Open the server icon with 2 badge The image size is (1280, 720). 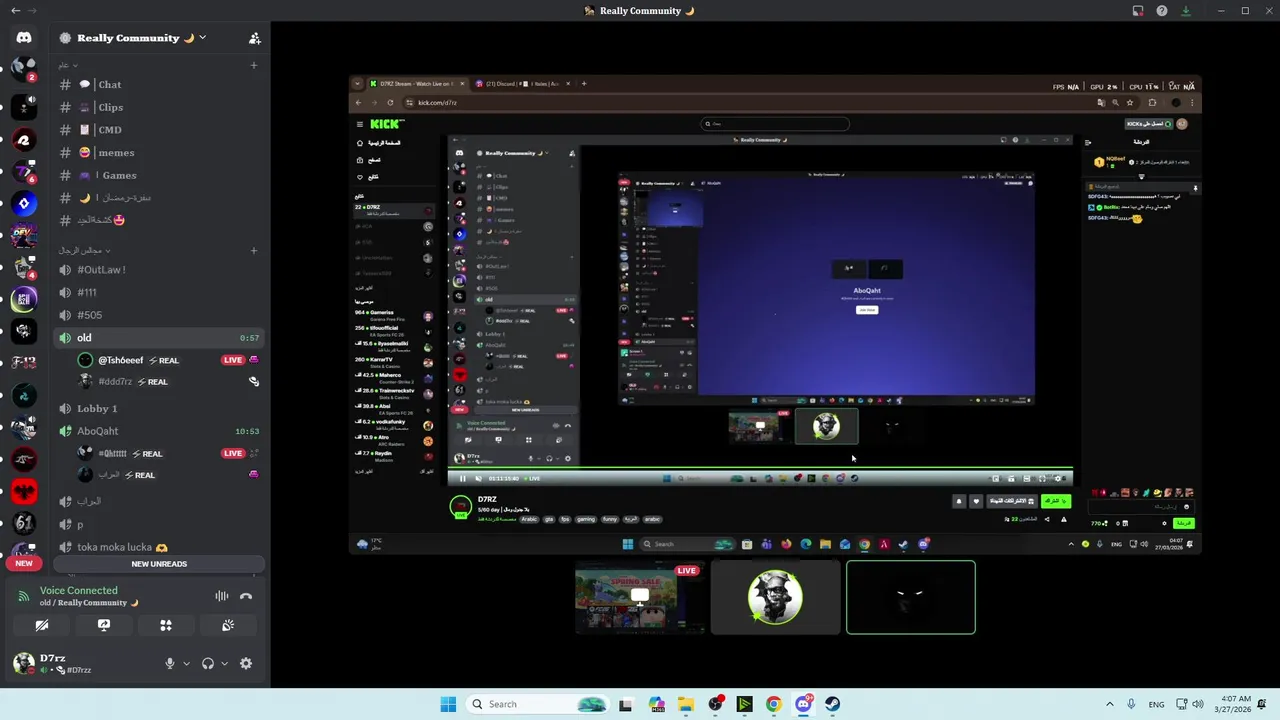click(x=24, y=71)
